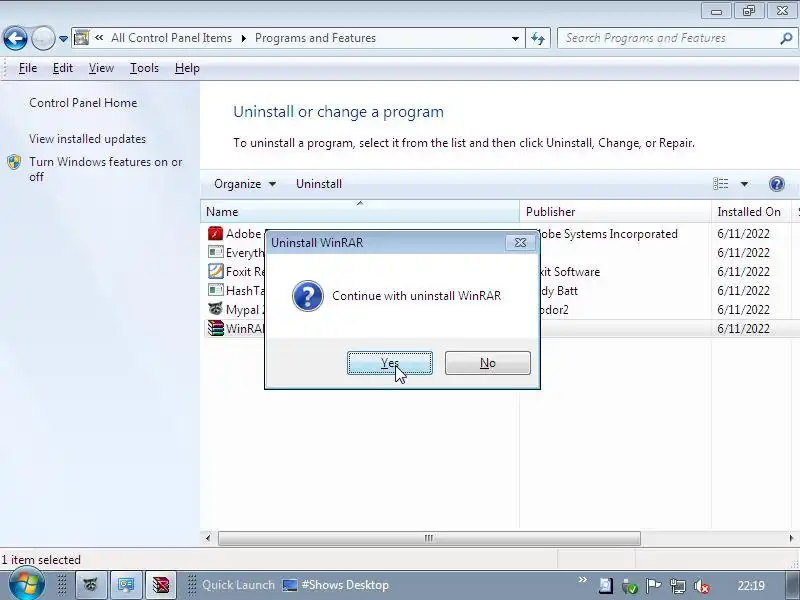Select the Mypal raccoon icon in list

click(x=215, y=309)
